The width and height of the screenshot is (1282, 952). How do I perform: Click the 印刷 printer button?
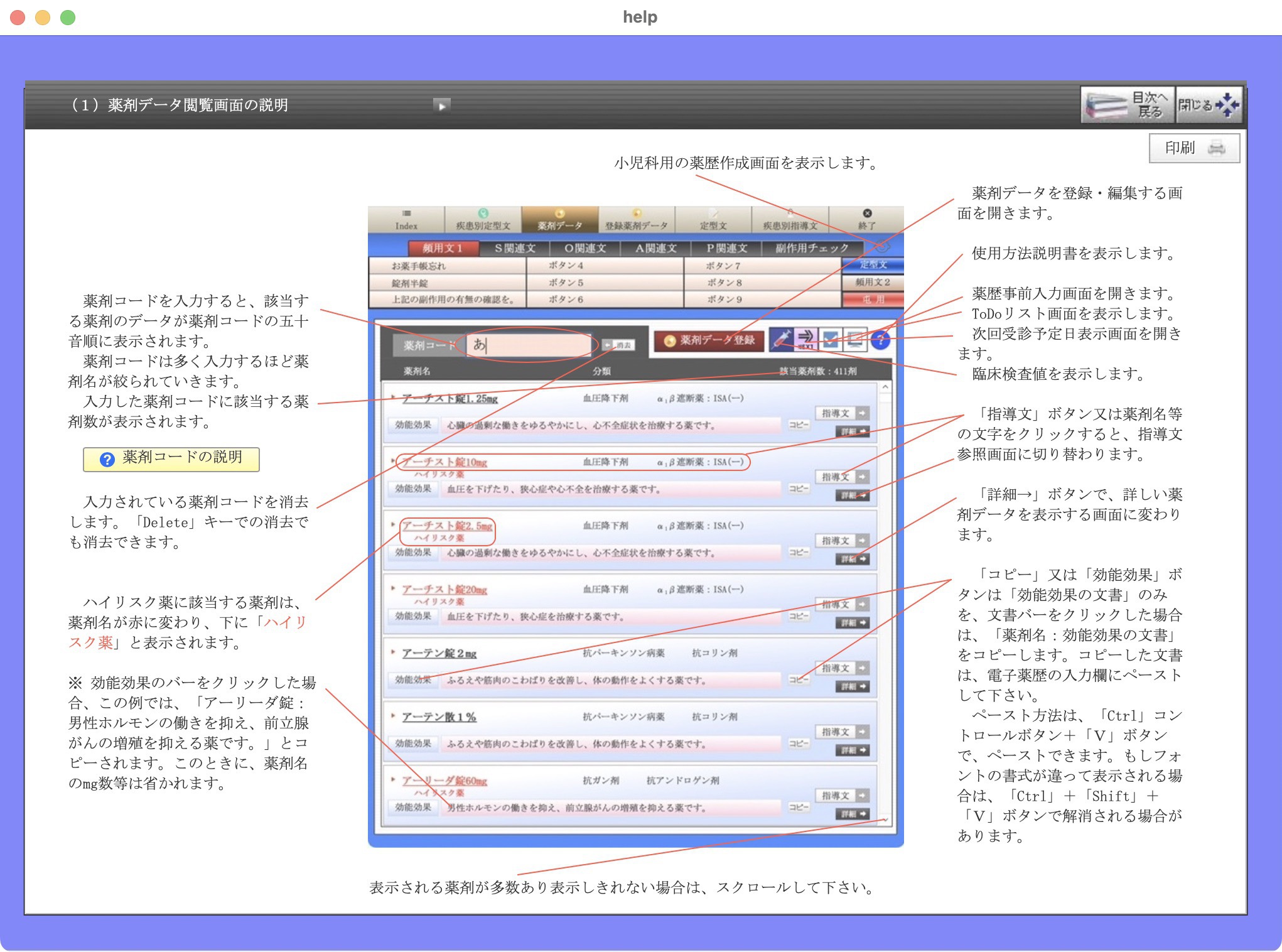click(1193, 148)
